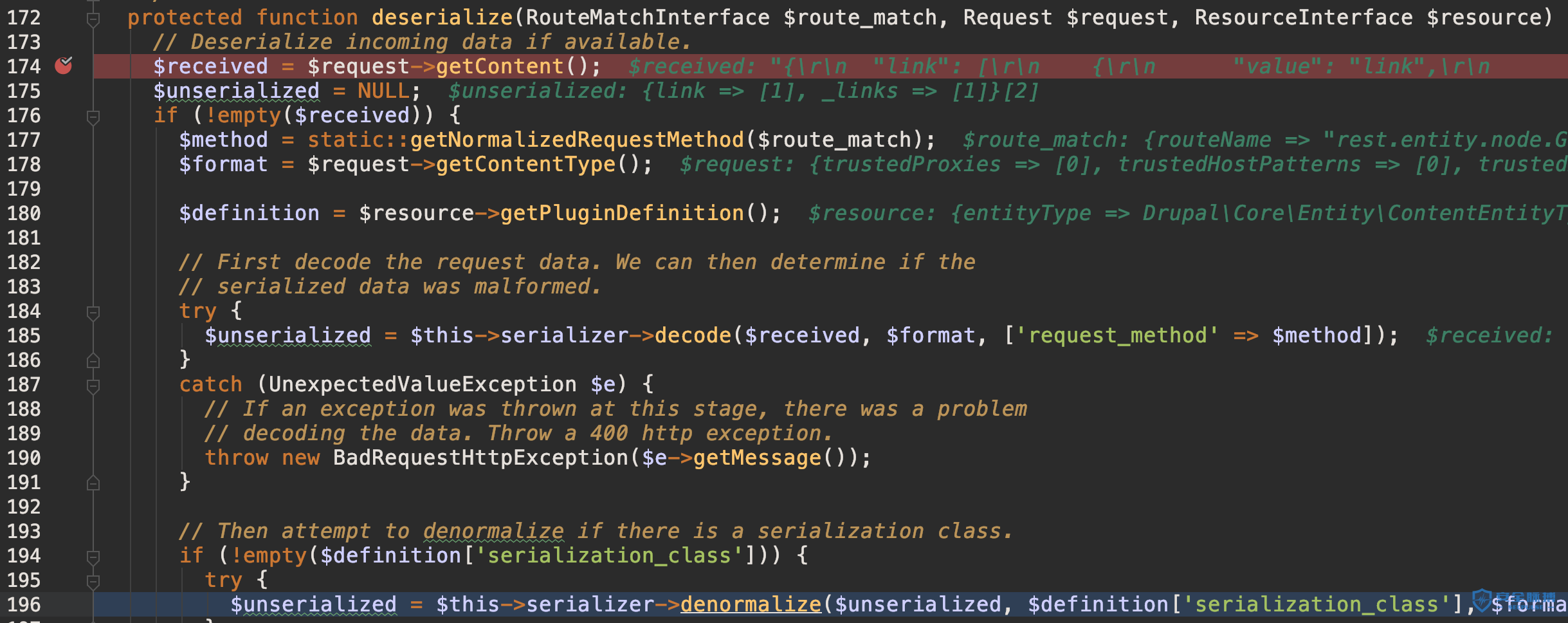Click the getPluginDefinition method call
This screenshot has width=1568, height=623.
pyautogui.click(x=622, y=213)
